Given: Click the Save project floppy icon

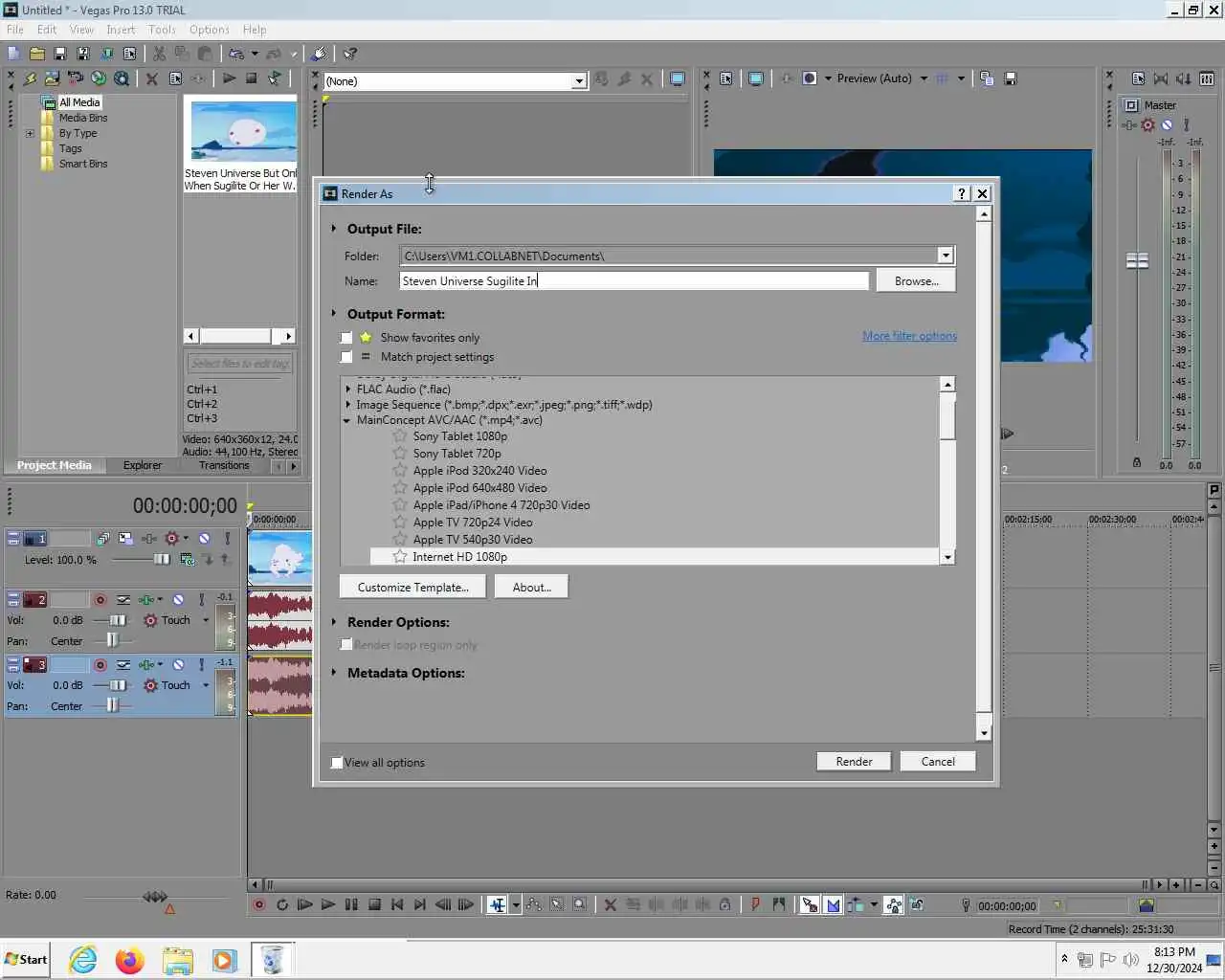Looking at the screenshot, I should click(x=59, y=54).
